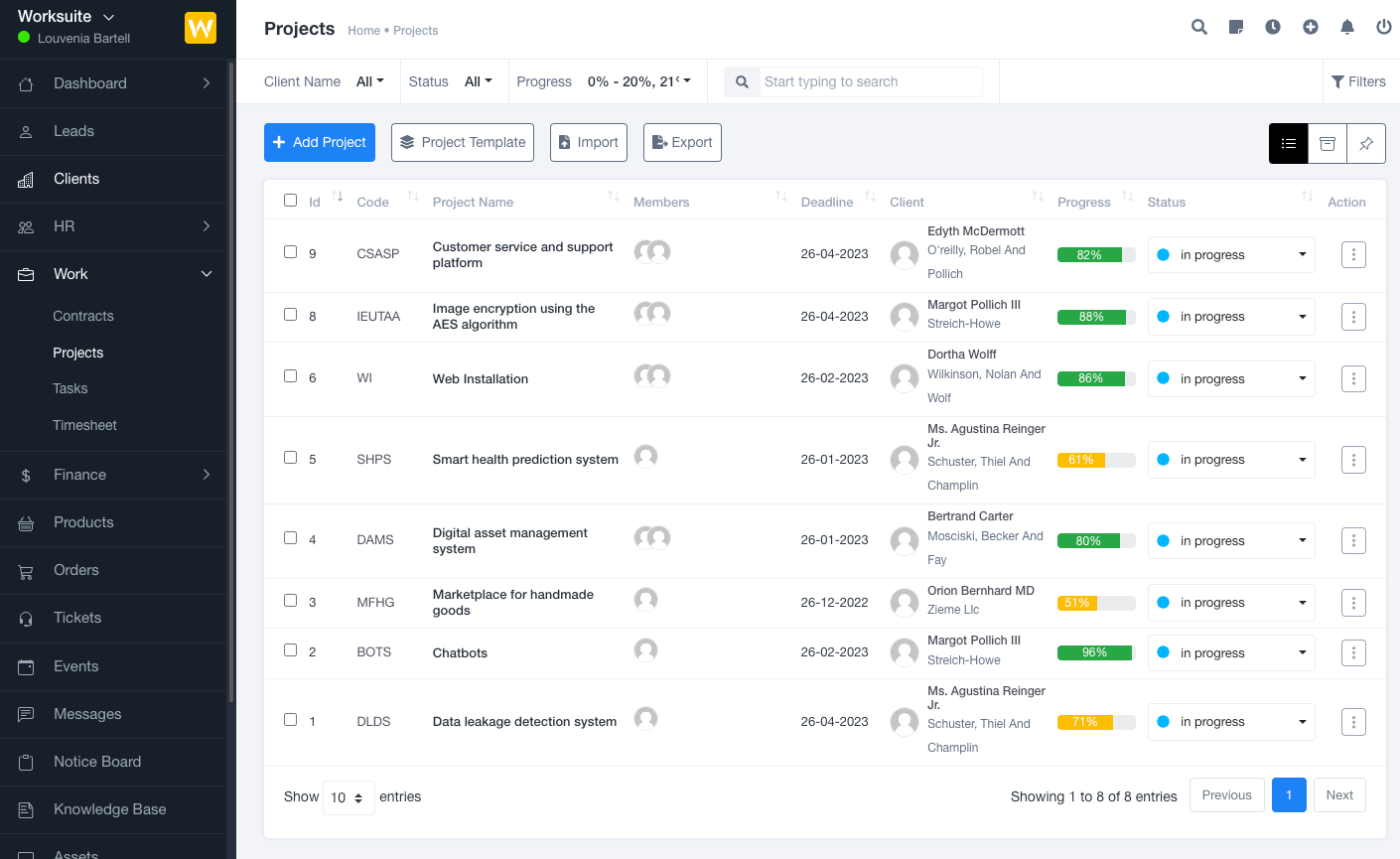Show pinned projects via pin icon
1400x859 pixels.
pos(1366,143)
